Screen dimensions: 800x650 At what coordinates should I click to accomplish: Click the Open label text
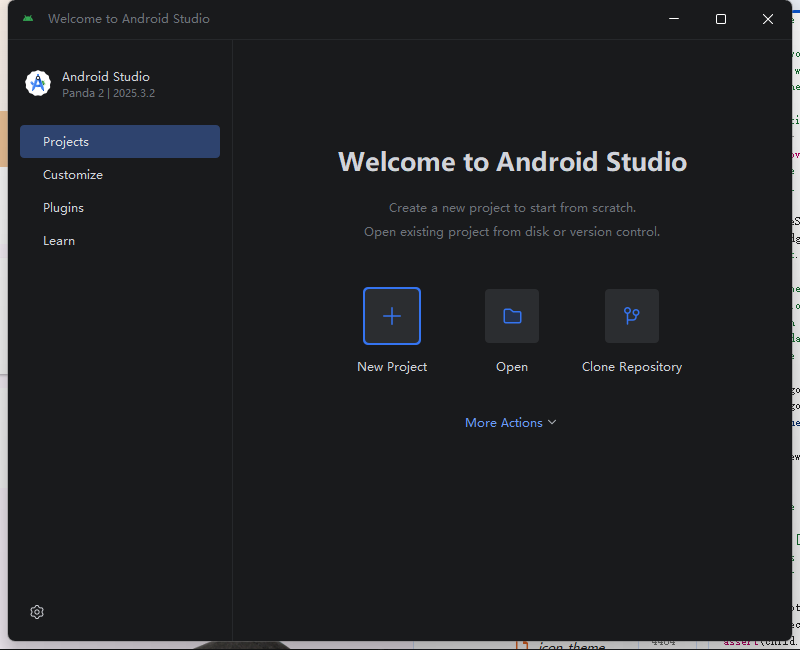pyautogui.click(x=512, y=367)
